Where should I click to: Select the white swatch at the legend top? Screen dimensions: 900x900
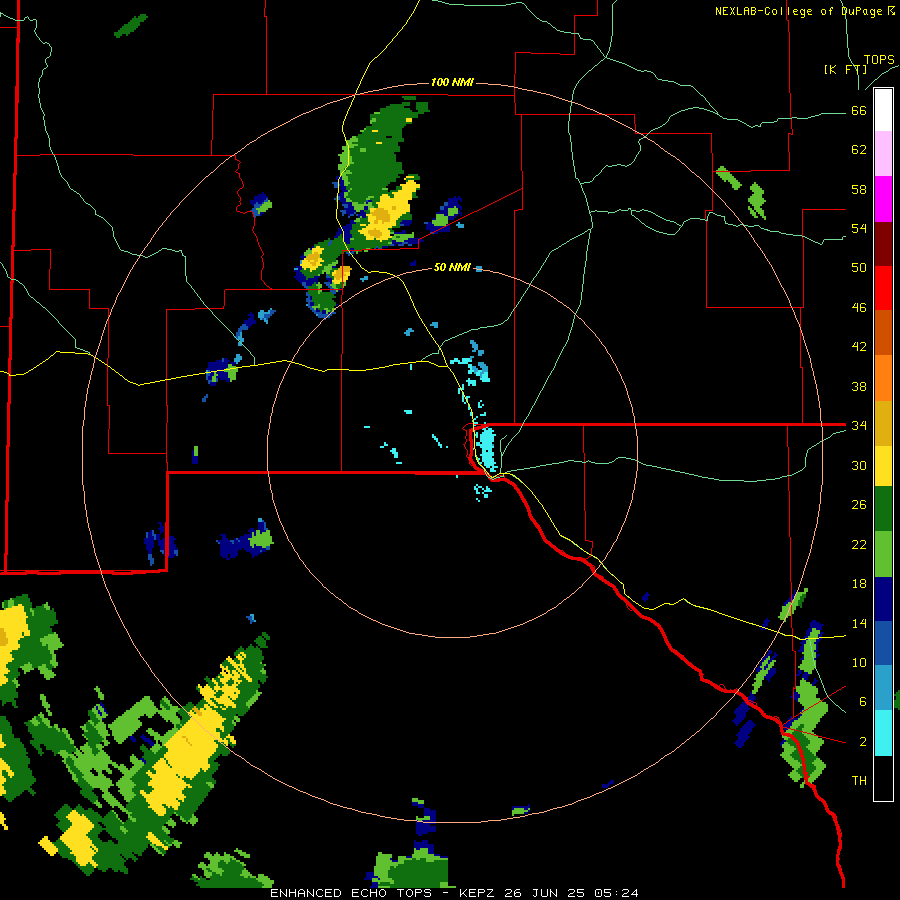pyautogui.click(x=883, y=110)
